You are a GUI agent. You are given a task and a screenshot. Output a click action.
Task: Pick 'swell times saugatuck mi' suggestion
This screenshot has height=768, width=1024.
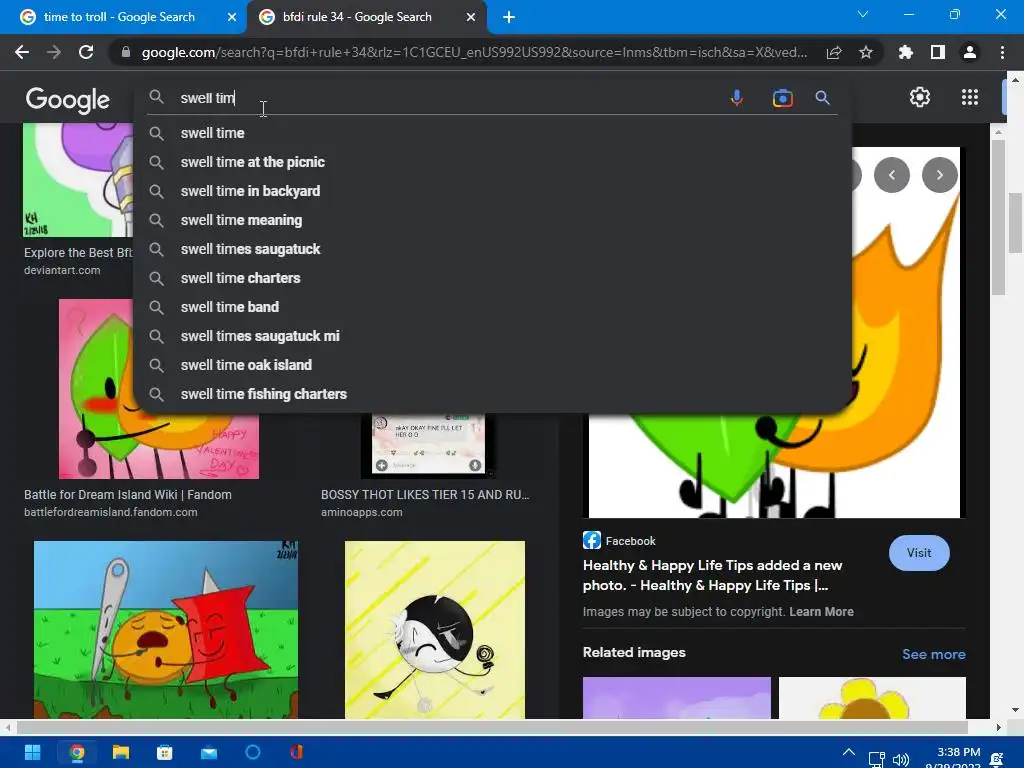pyautogui.click(x=492, y=336)
